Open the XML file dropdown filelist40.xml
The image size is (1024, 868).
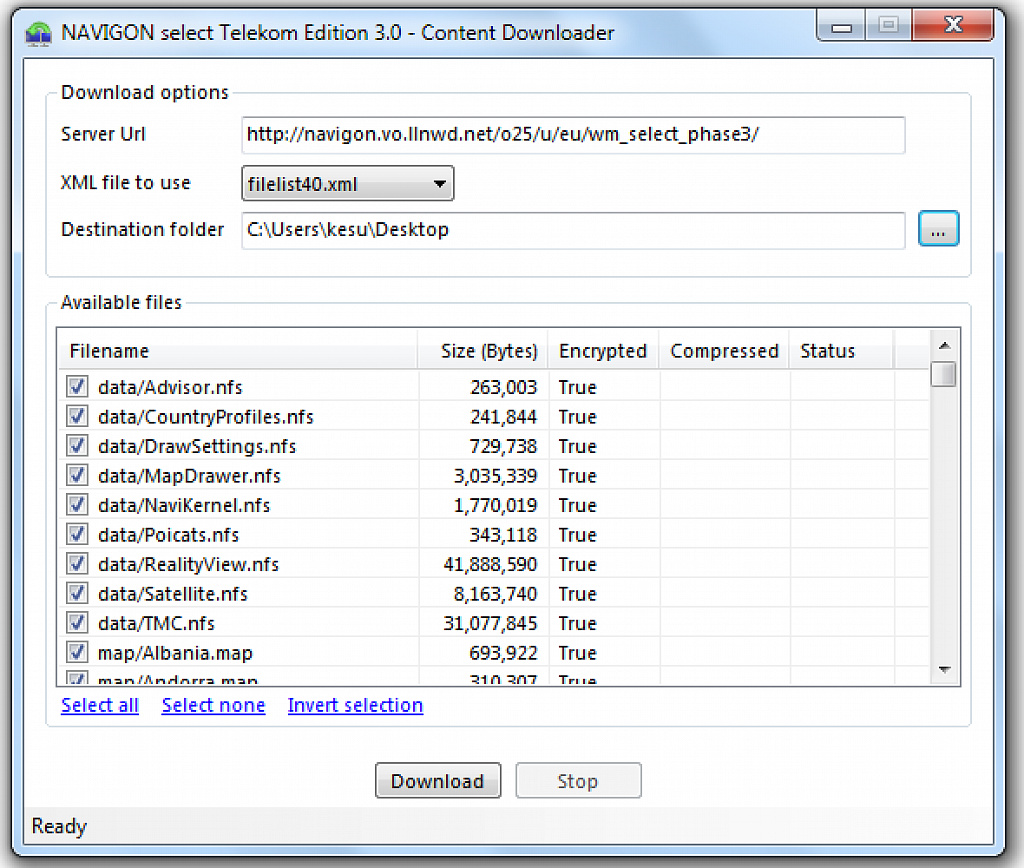tap(347, 184)
